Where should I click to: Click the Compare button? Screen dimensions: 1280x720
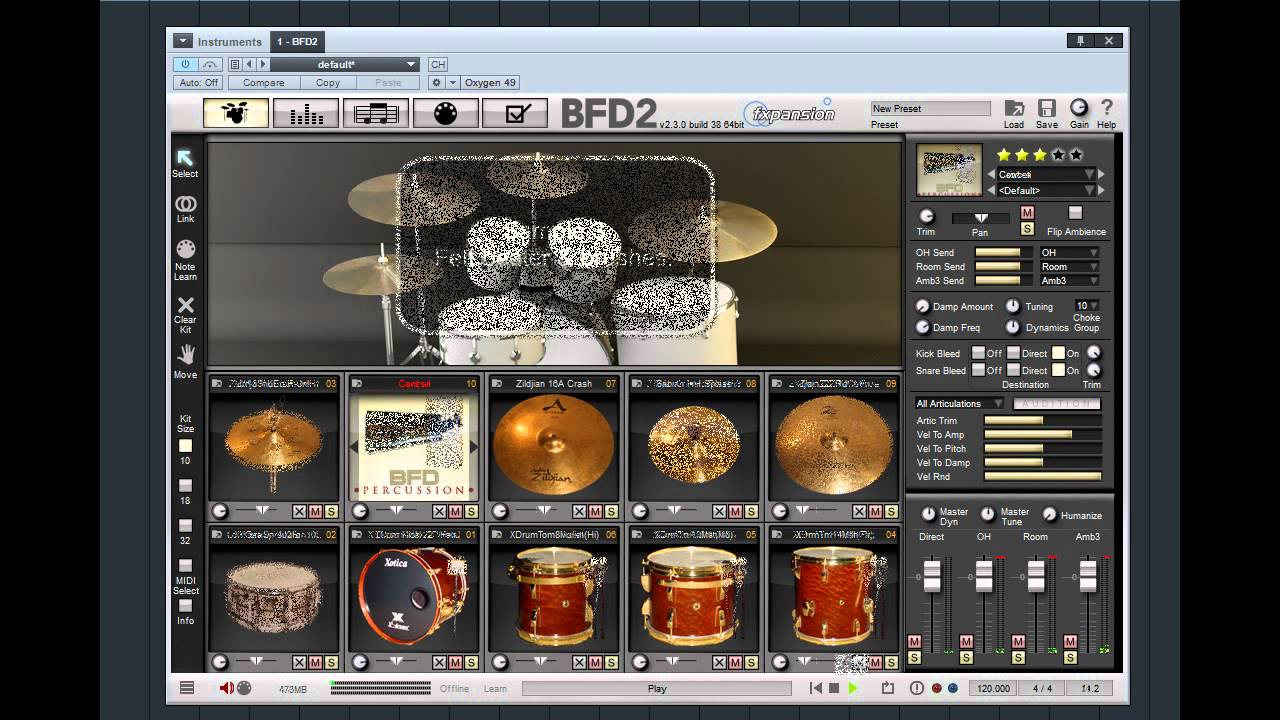coord(263,83)
